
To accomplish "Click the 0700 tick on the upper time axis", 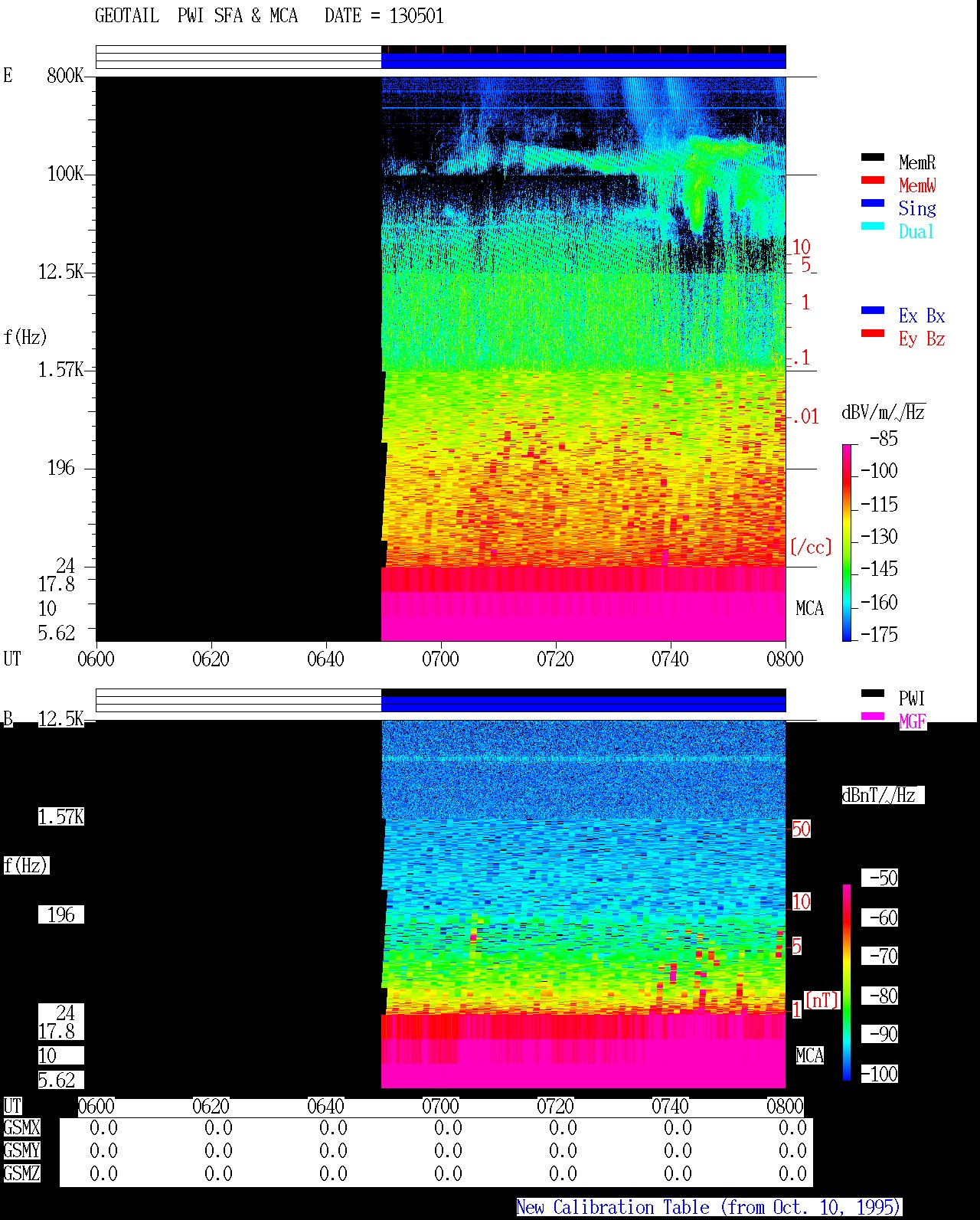I will [x=440, y=659].
